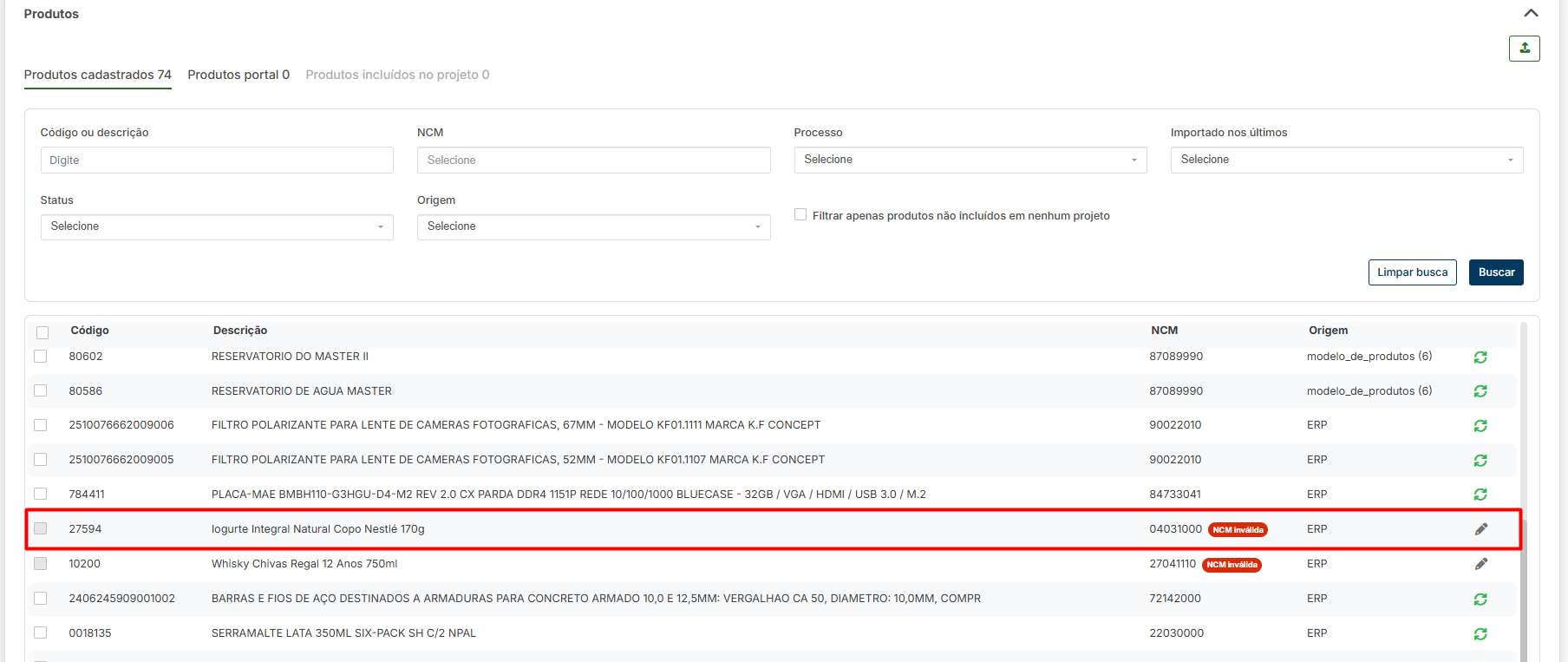Click refresh icon for SERRAMALTE LATA row
This screenshot has width=1568, height=662.
pos(1480,634)
